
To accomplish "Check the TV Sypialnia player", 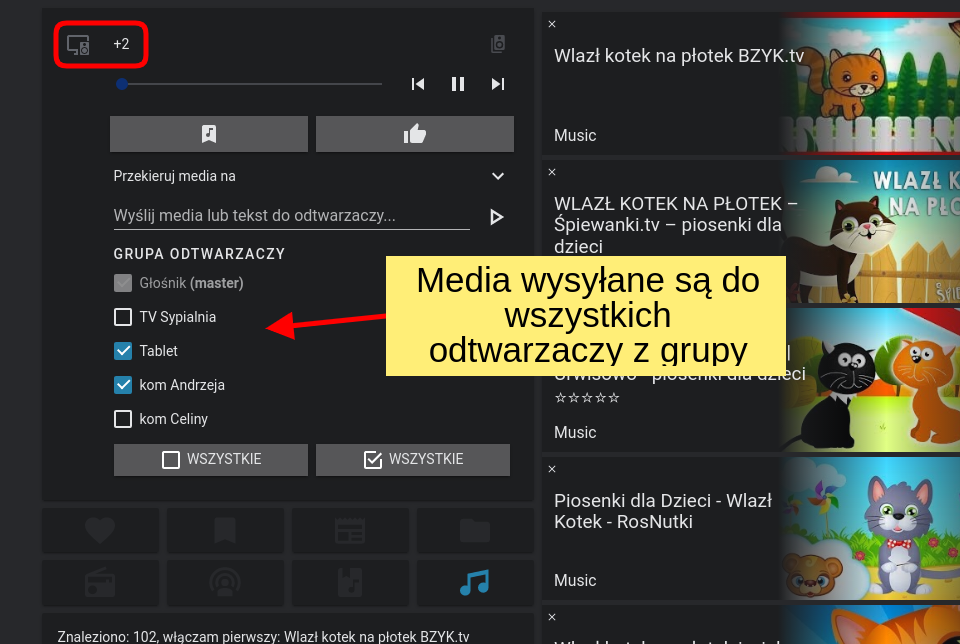I will click(x=123, y=317).
